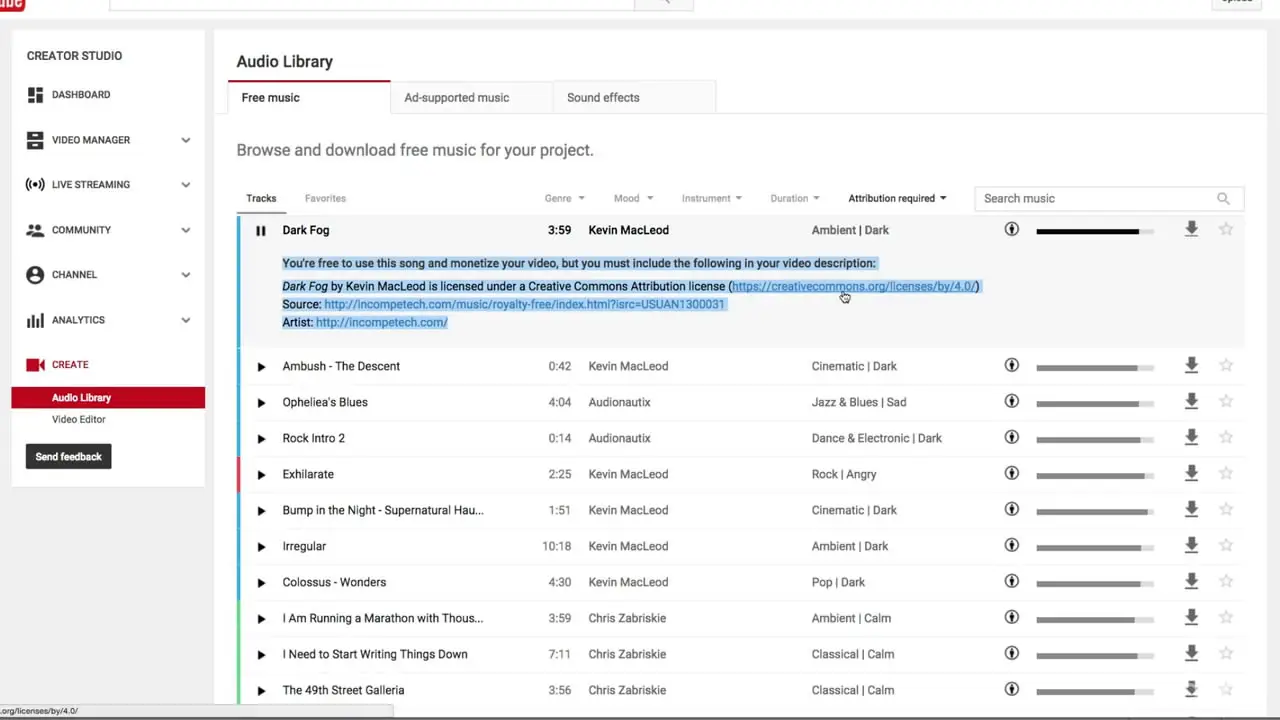Show attribution info for Ambush - The Descent

[x=1011, y=366]
